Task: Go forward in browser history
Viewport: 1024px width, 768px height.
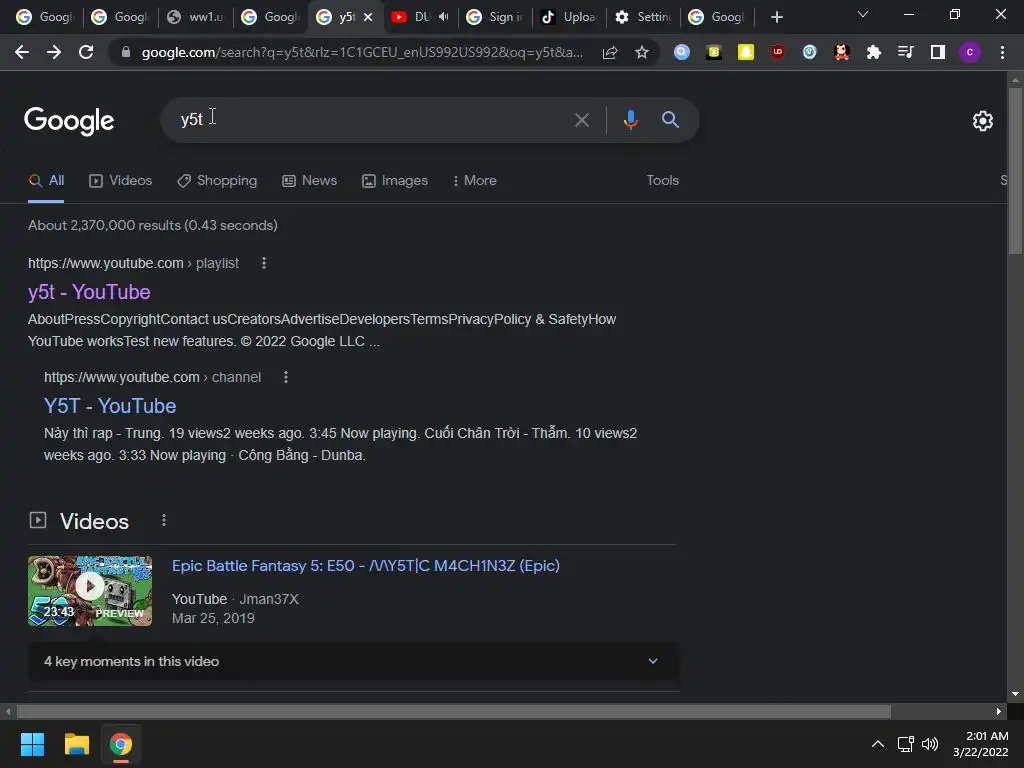Action: click(x=54, y=52)
